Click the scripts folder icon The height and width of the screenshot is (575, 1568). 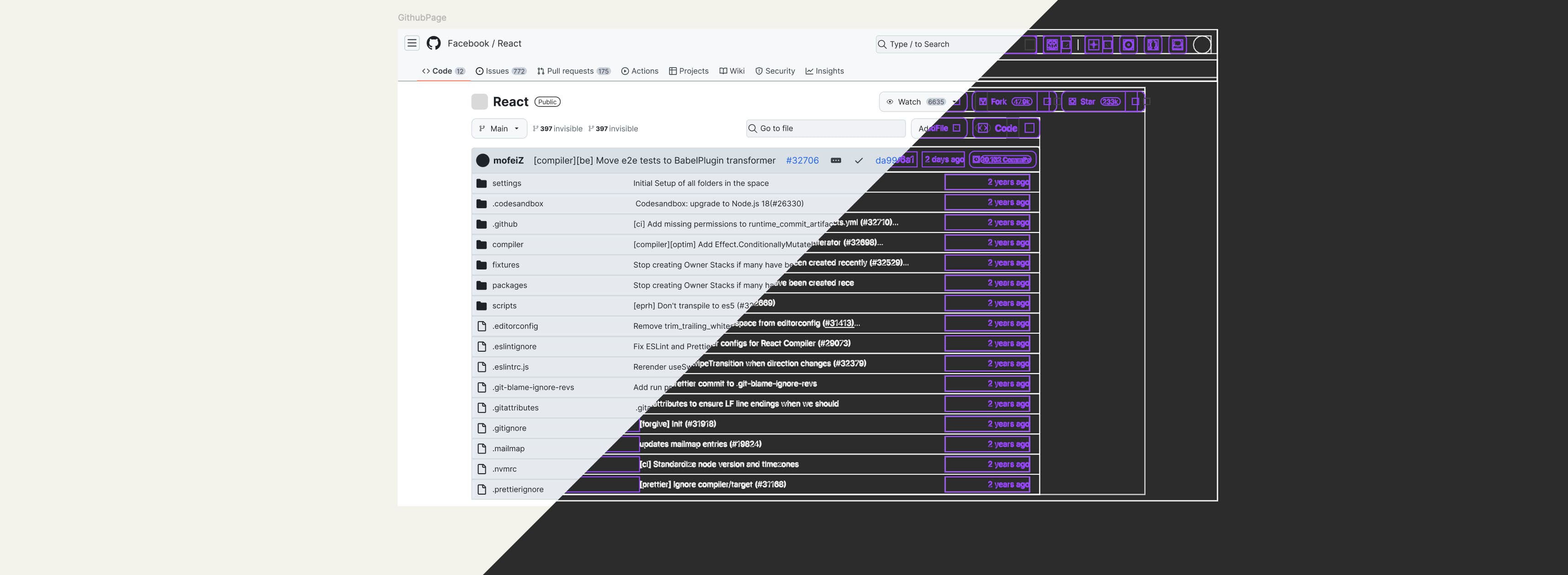tap(482, 306)
